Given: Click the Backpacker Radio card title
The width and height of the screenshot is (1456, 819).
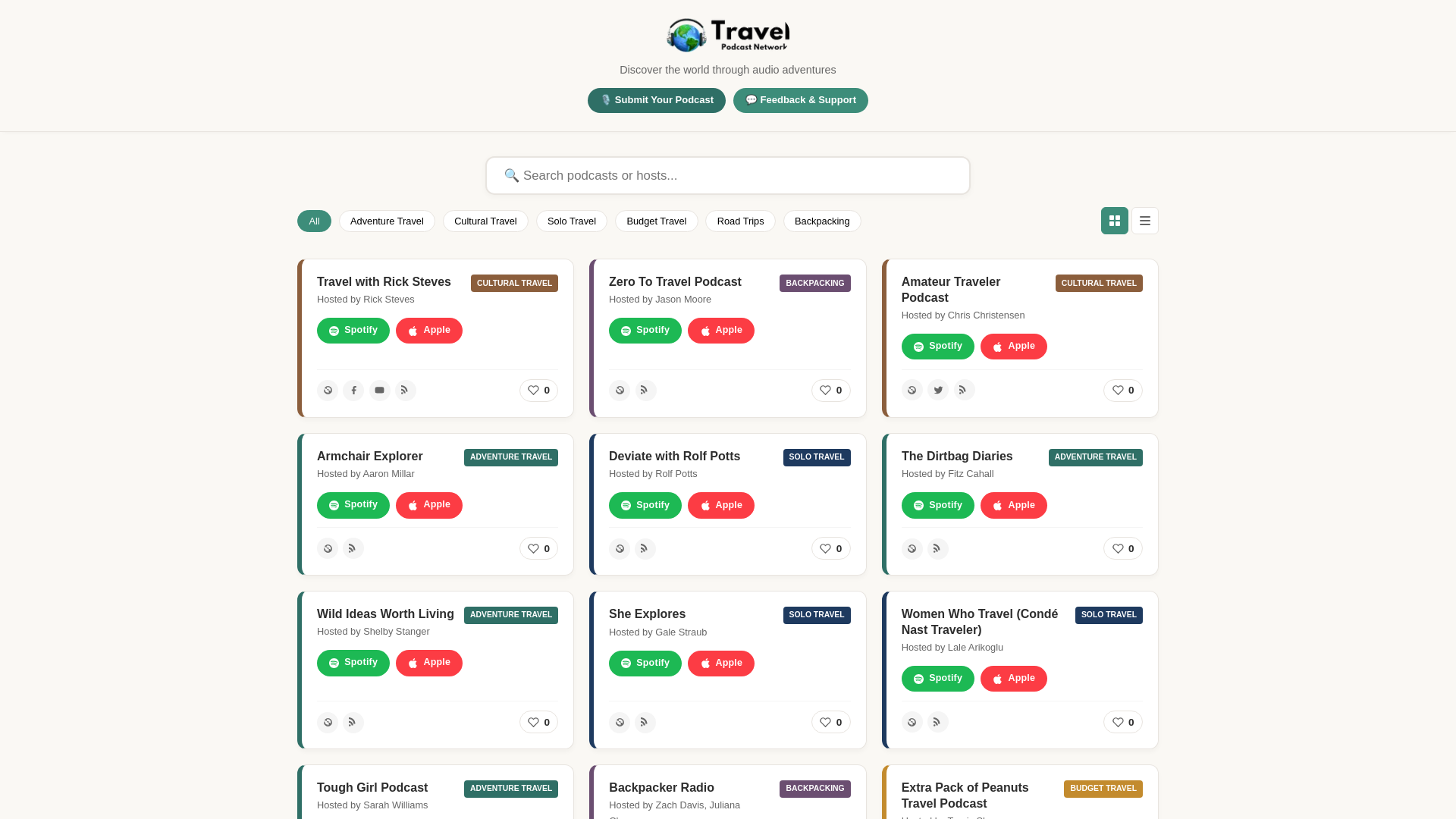Looking at the screenshot, I should [x=661, y=788].
